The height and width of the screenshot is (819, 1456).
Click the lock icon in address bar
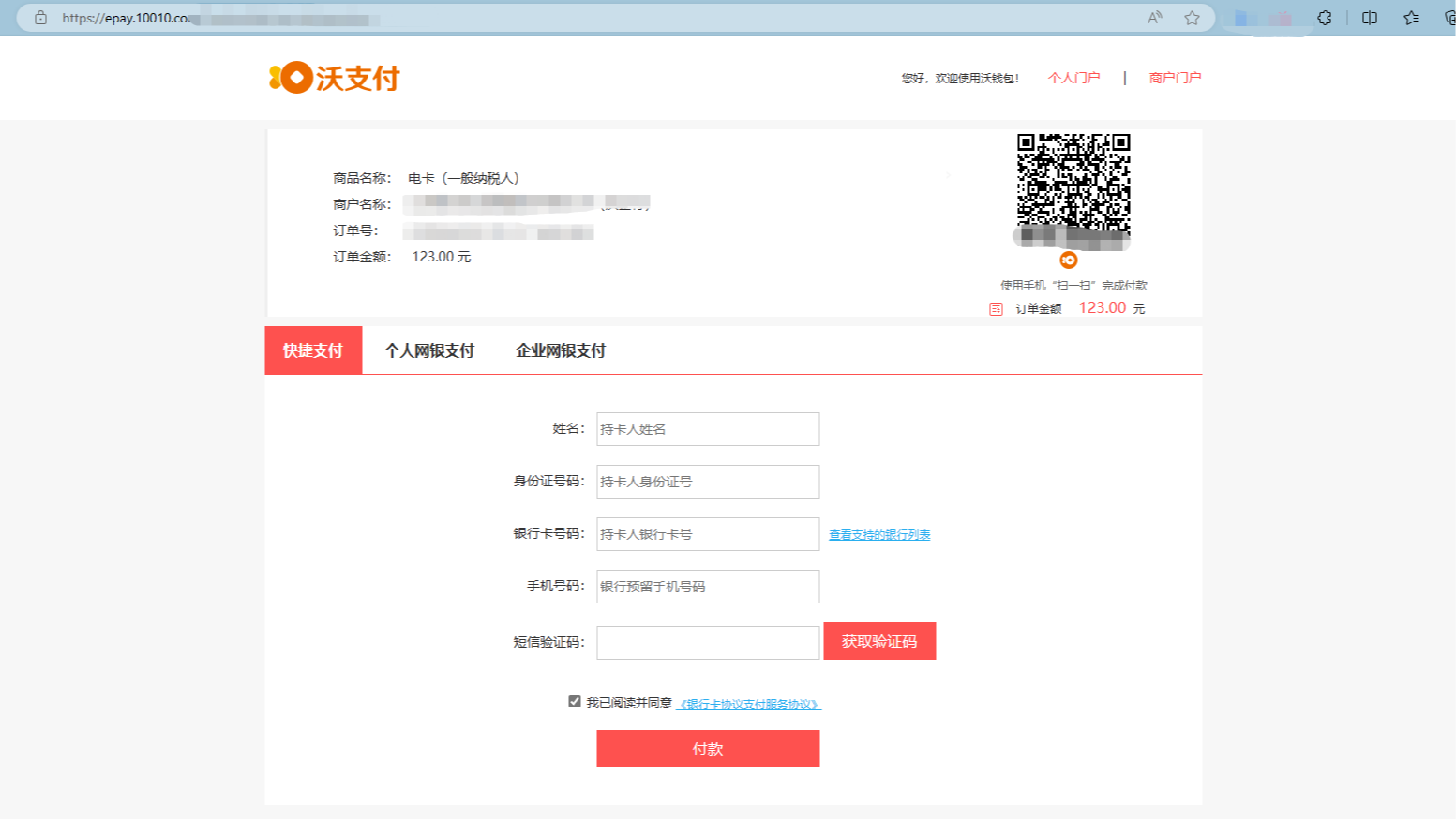pyautogui.click(x=40, y=18)
